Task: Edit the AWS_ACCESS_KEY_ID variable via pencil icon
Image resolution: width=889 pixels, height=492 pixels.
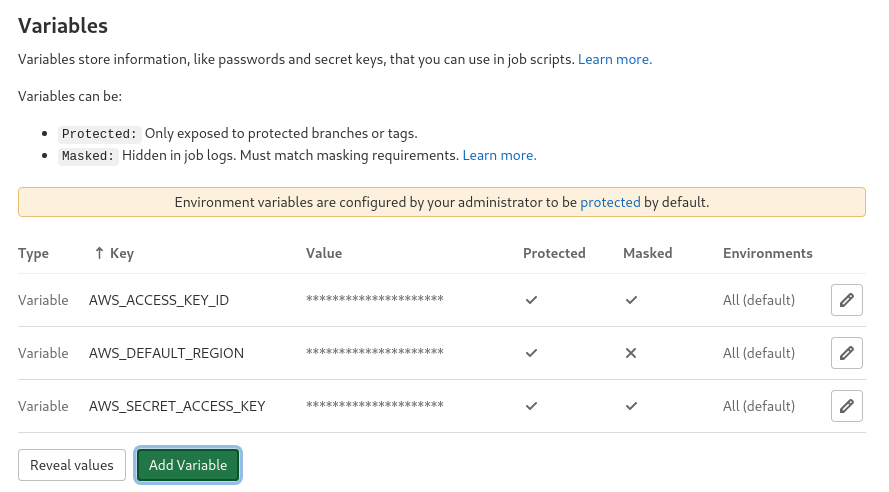Action: [x=846, y=300]
